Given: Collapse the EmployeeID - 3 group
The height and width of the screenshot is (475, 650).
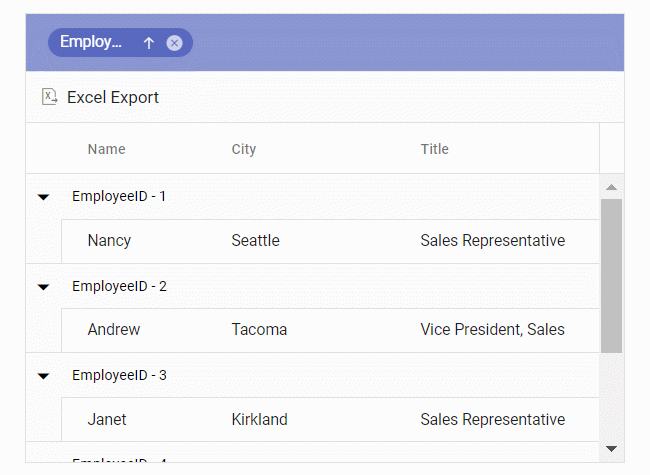Looking at the screenshot, I should coord(43,376).
